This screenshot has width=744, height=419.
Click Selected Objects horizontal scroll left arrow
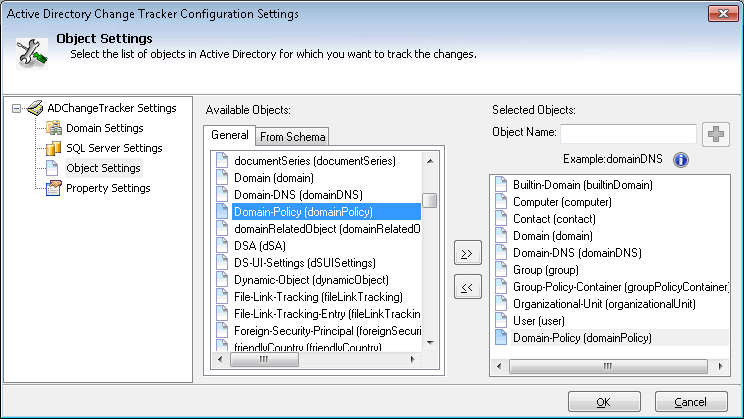[x=499, y=366]
